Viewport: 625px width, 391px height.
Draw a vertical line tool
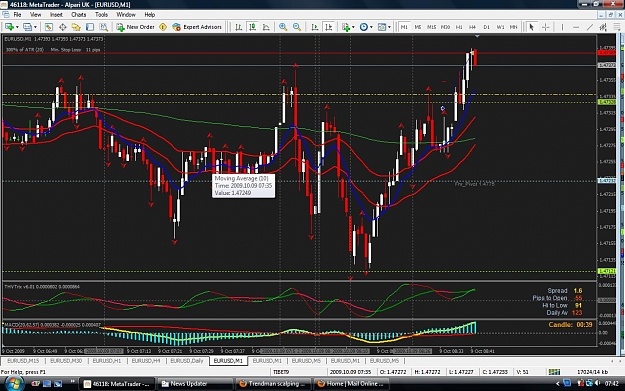click(x=562, y=27)
